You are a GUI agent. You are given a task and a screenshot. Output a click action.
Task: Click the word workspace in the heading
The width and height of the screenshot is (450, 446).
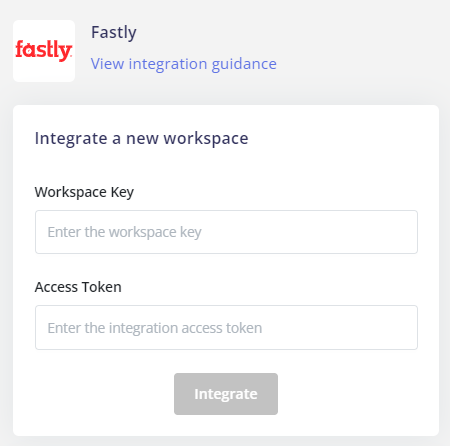(x=206, y=139)
